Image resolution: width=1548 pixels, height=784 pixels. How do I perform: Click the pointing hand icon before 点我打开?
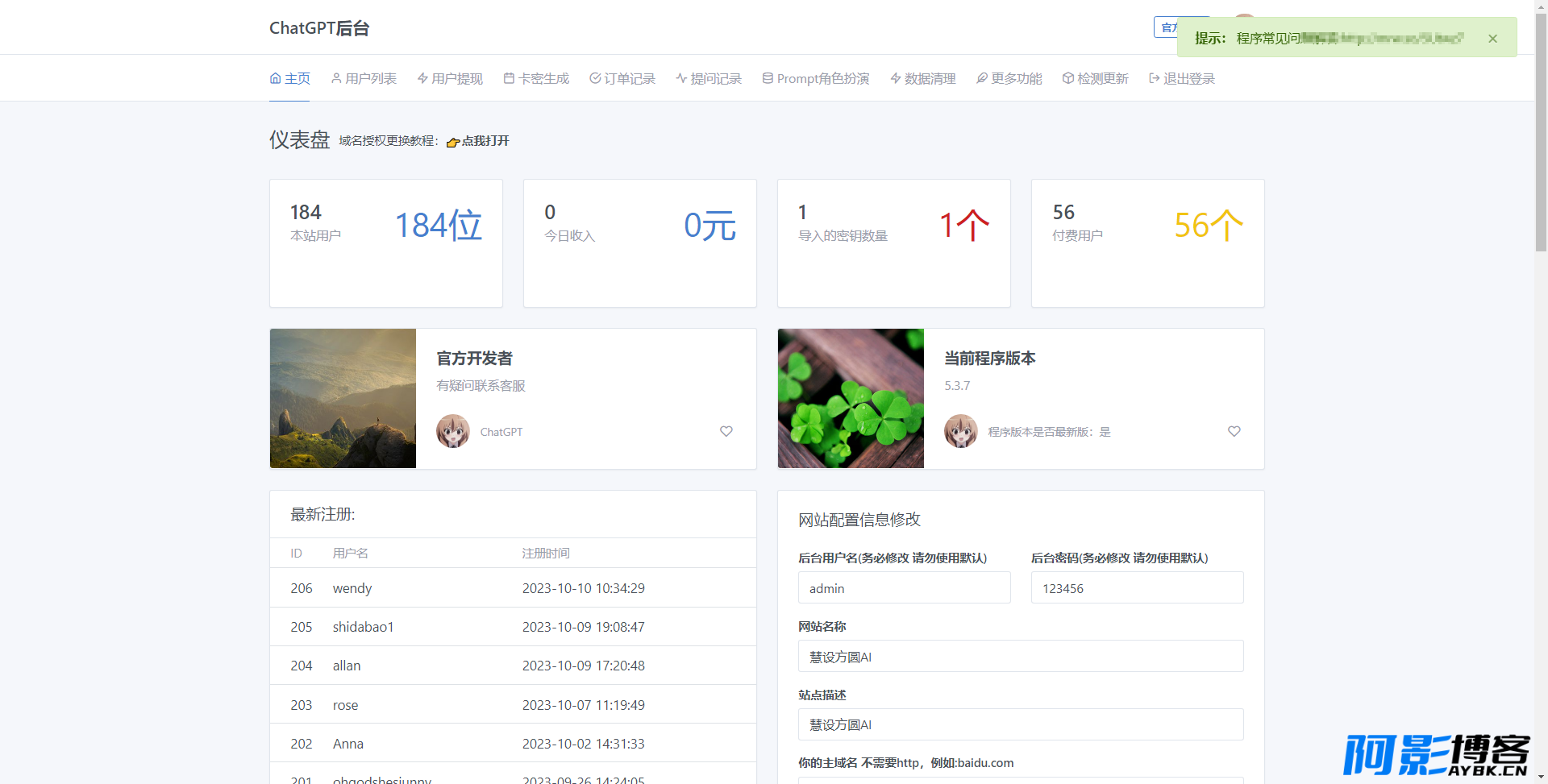[x=453, y=142]
